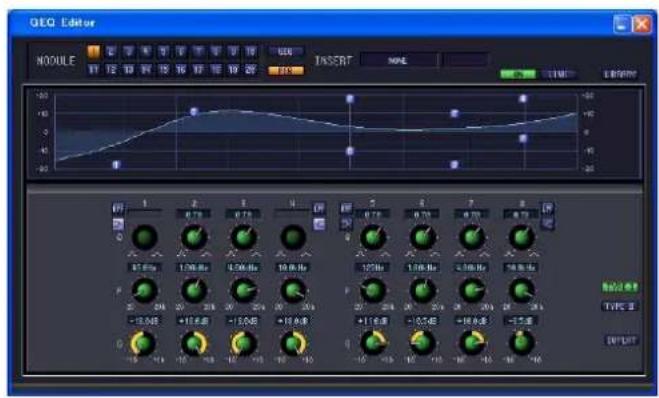Click band 7 Q knob
Screen dimensions: 659x398
[x=472, y=237]
